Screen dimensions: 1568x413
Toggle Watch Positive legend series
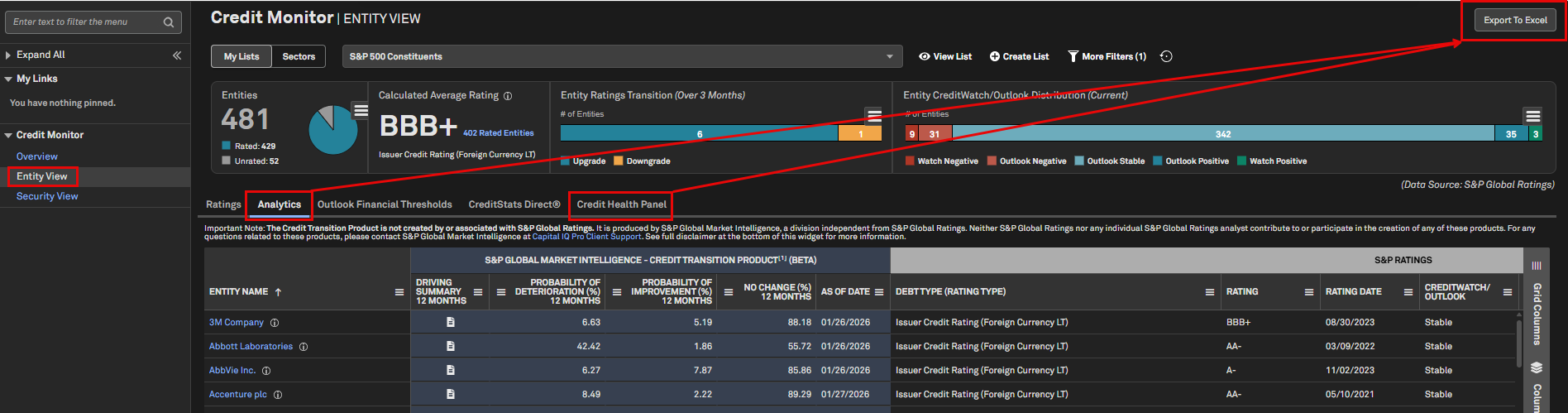point(1272,161)
